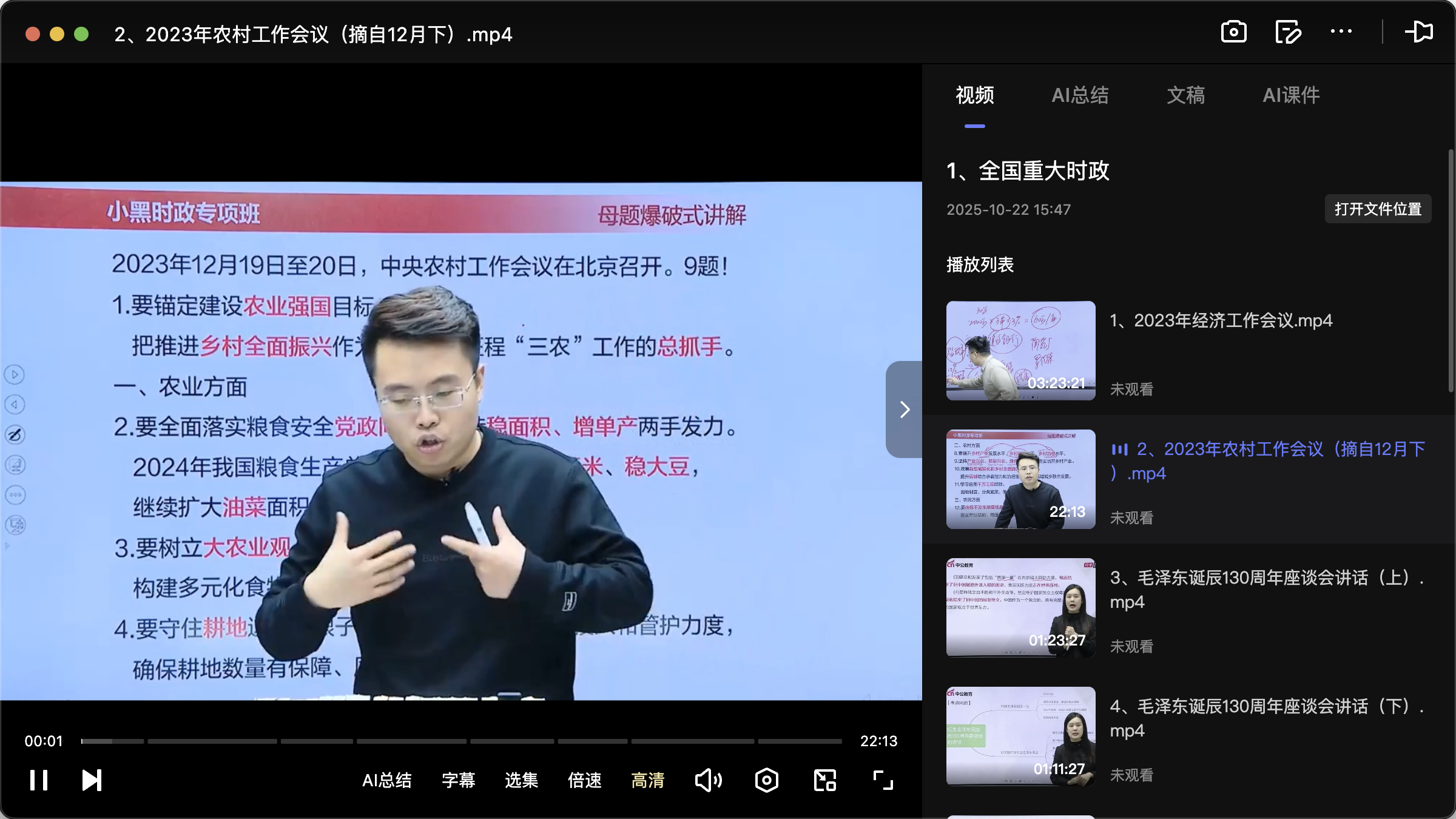
Task: Toggle the eye-off icon in the left sidebar
Action: [x=15, y=434]
